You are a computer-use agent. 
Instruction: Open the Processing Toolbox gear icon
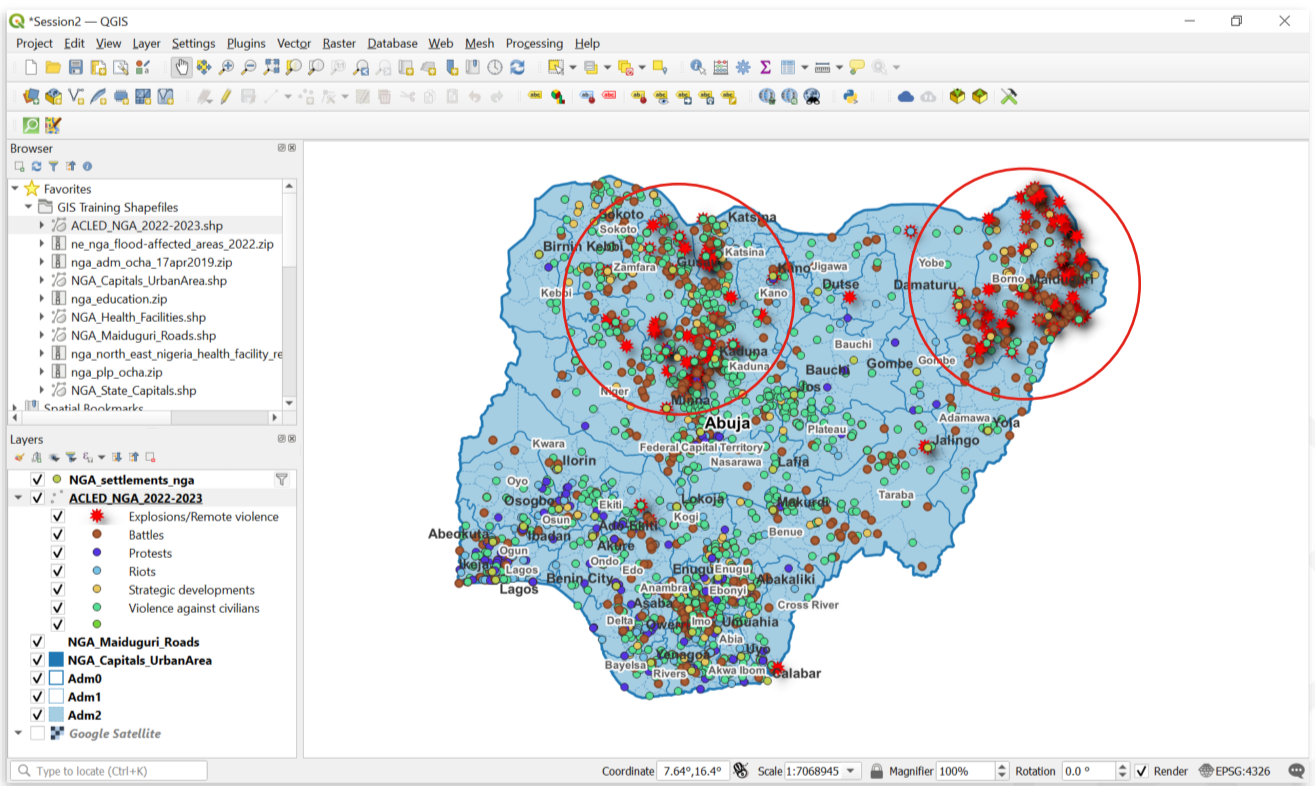click(743, 67)
